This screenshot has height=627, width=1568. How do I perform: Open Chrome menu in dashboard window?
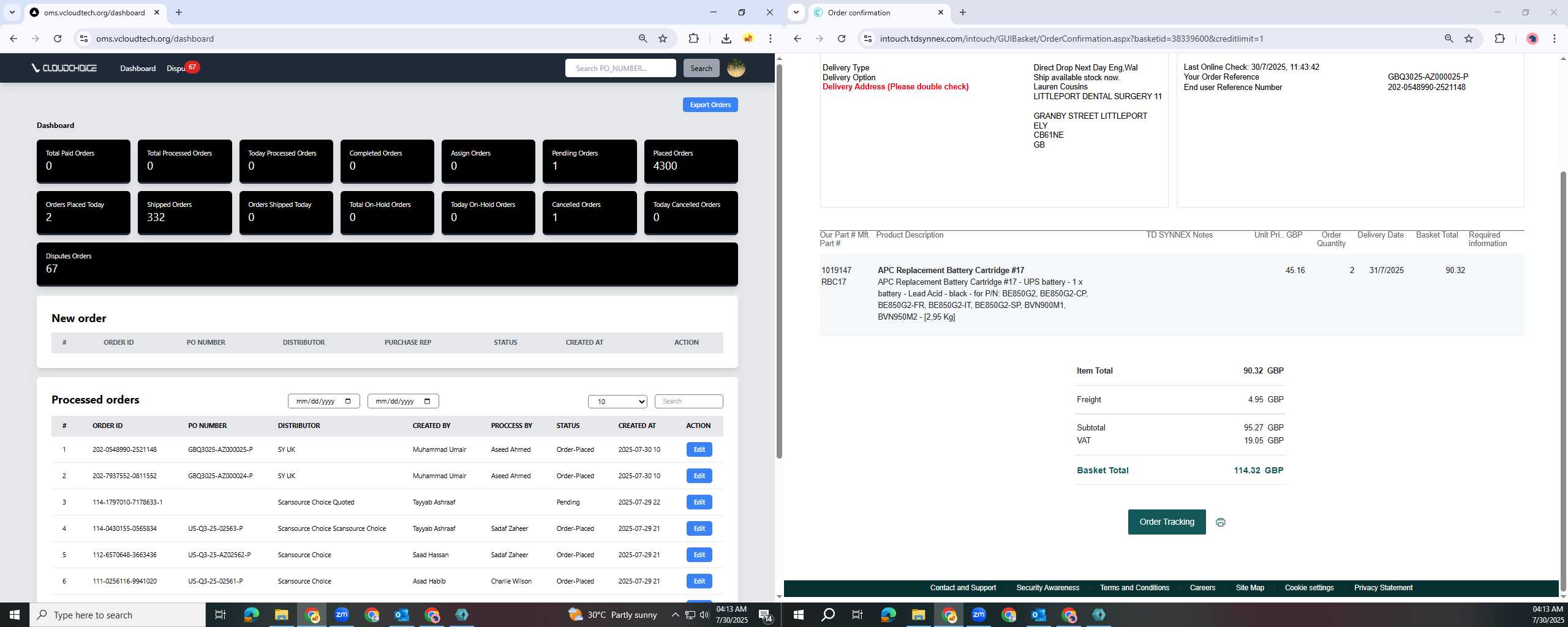coord(771,39)
